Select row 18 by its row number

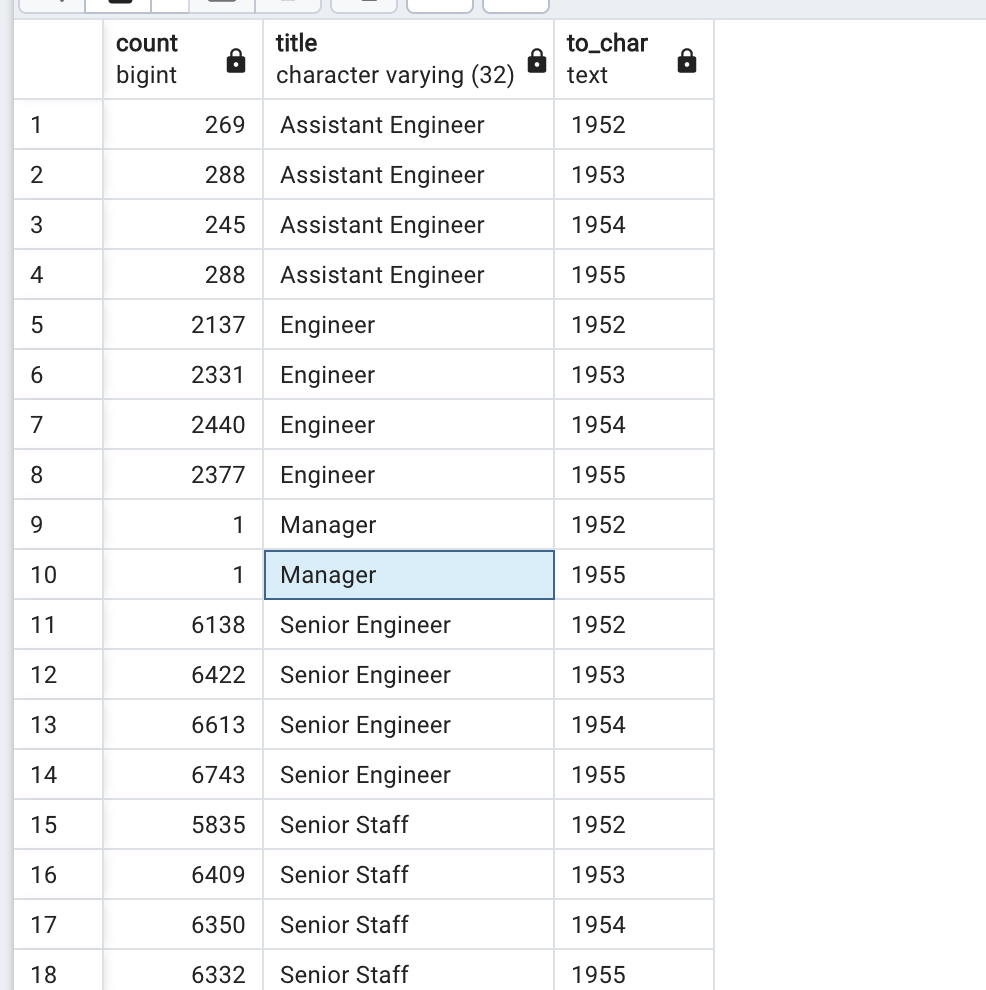(x=58, y=970)
